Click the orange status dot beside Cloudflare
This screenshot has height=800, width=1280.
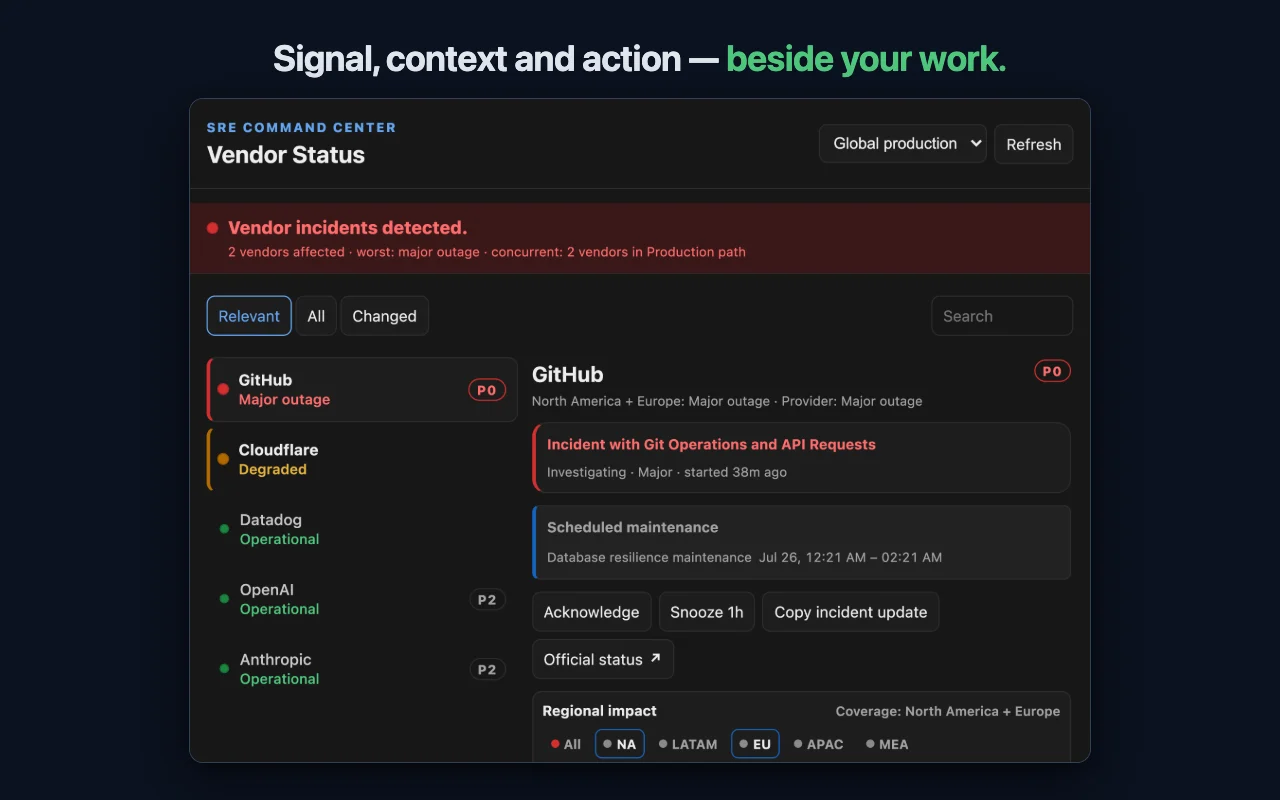point(223,459)
